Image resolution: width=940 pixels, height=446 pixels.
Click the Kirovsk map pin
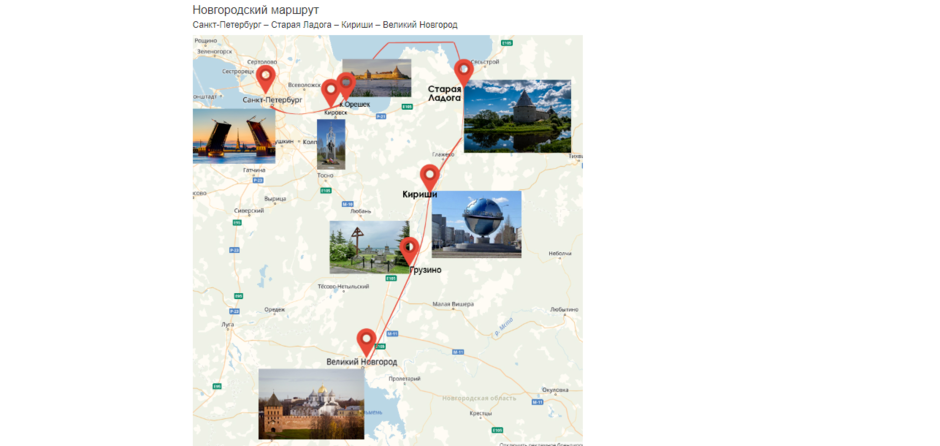(x=330, y=94)
